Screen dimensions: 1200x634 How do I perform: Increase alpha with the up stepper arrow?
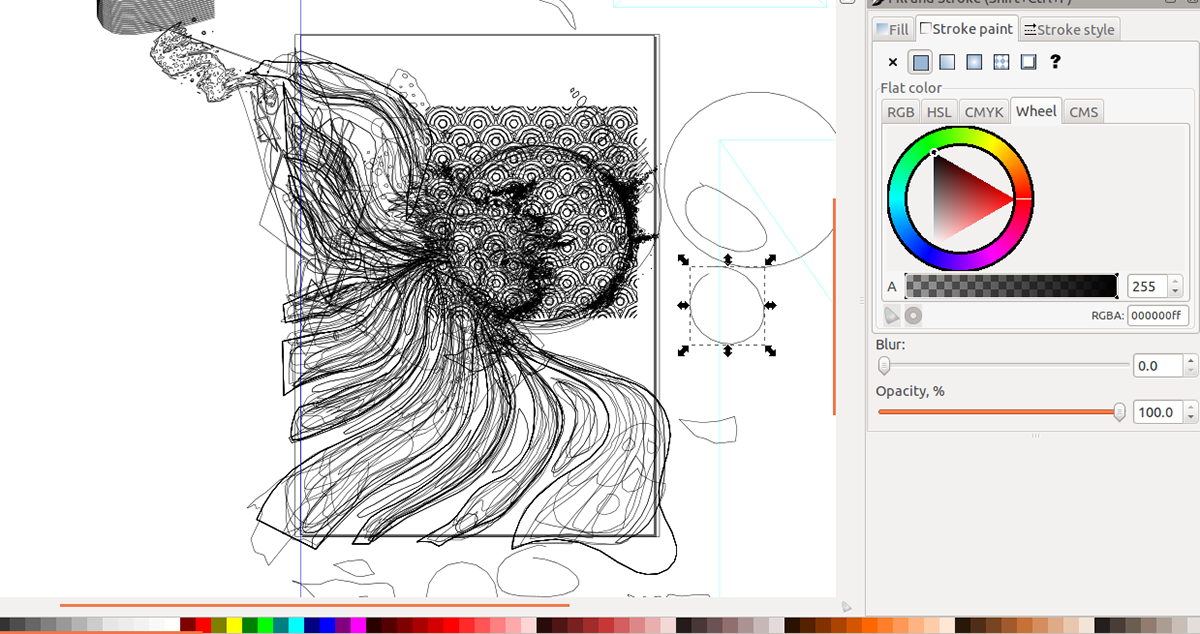[x=1177, y=281]
